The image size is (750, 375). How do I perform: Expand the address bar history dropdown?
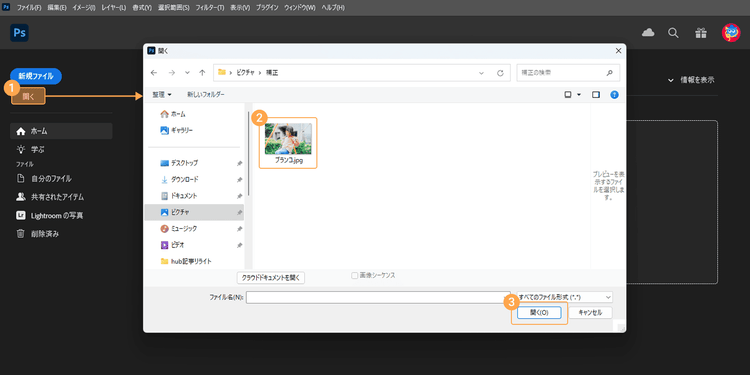coord(481,73)
